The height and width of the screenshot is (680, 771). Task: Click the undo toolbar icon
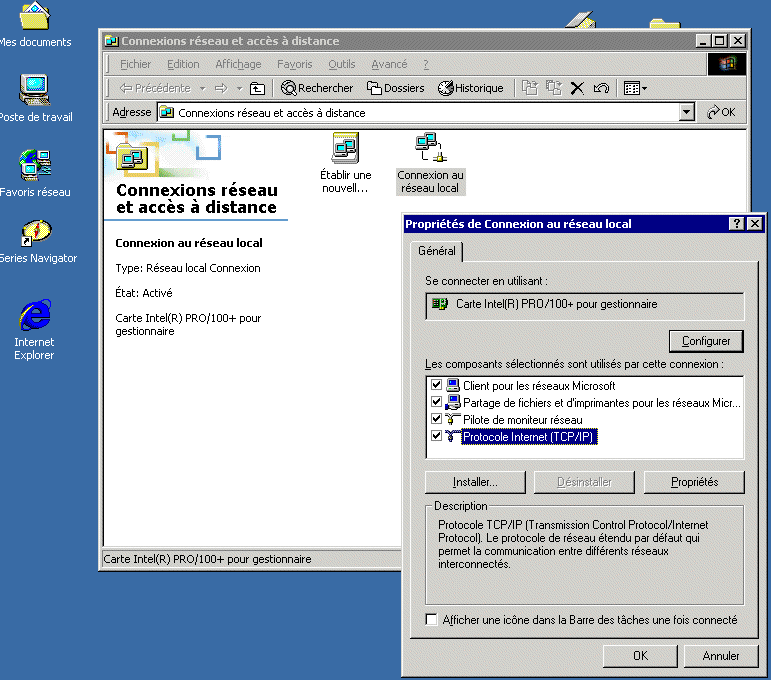point(601,89)
